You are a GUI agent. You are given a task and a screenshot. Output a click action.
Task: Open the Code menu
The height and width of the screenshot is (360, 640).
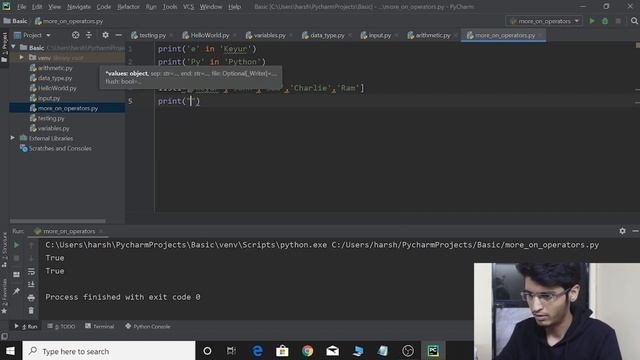[x=104, y=7]
